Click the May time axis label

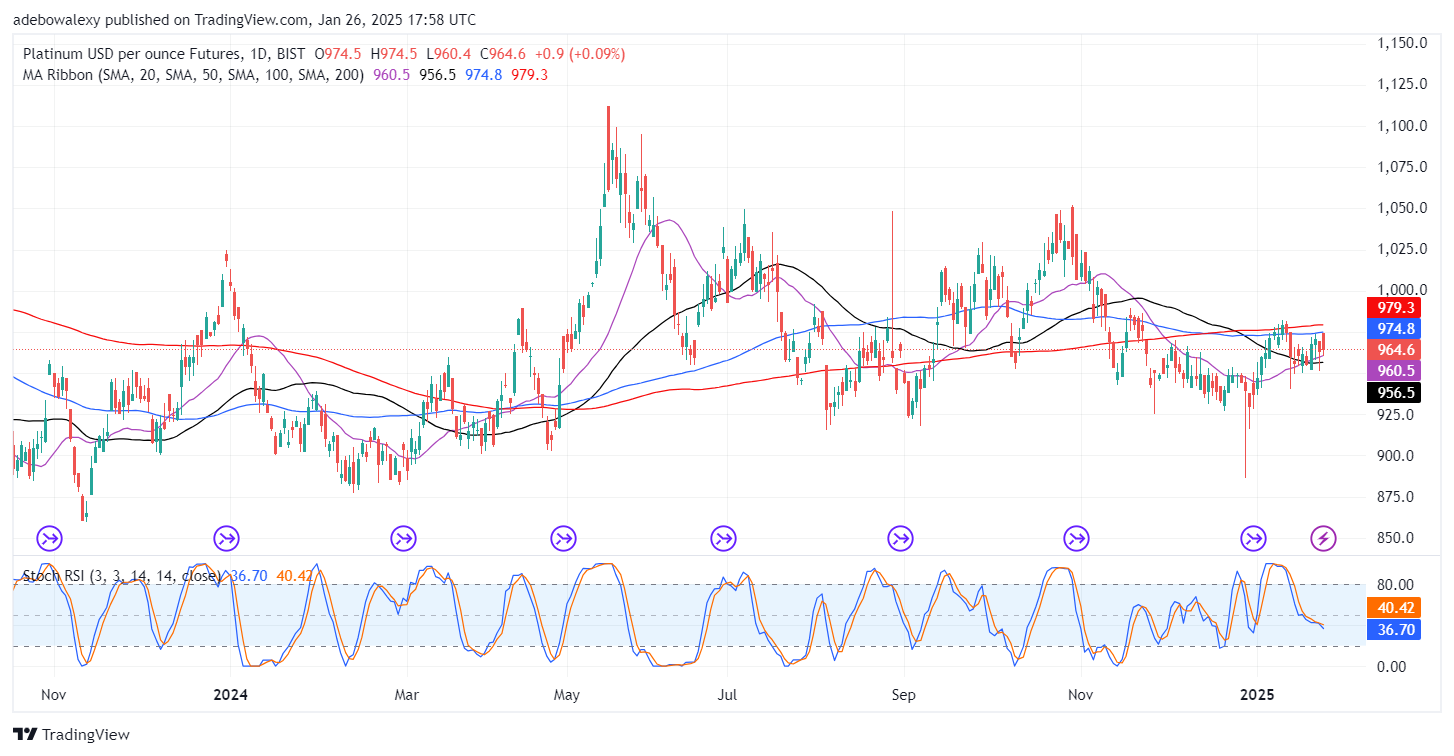(567, 694)
